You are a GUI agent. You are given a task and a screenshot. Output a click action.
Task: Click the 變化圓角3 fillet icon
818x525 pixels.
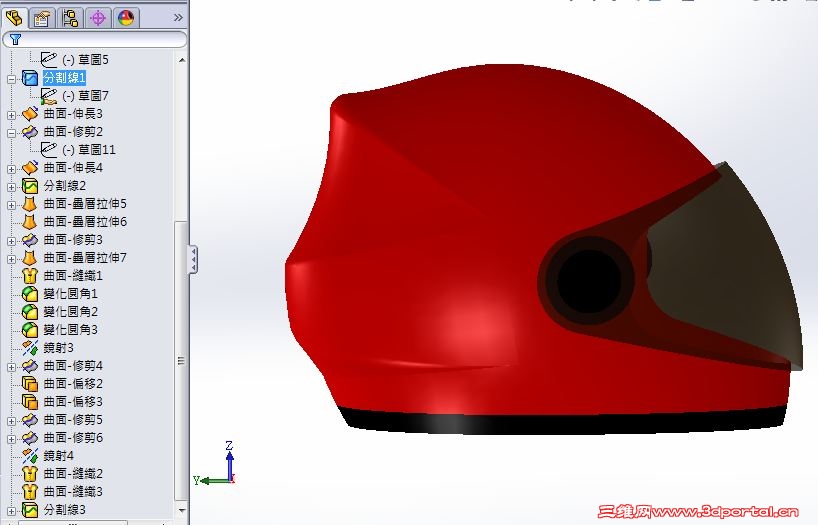click(x=30, y=330)
